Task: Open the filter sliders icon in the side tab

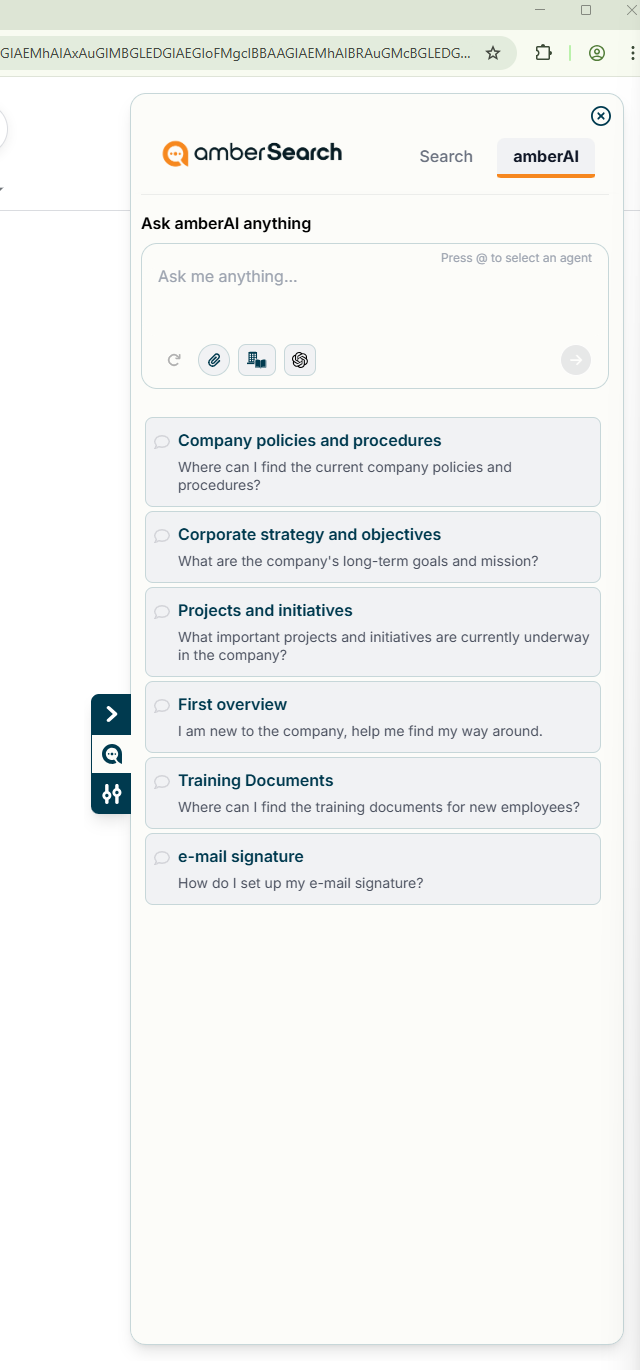Action: [x=112, y=794]
